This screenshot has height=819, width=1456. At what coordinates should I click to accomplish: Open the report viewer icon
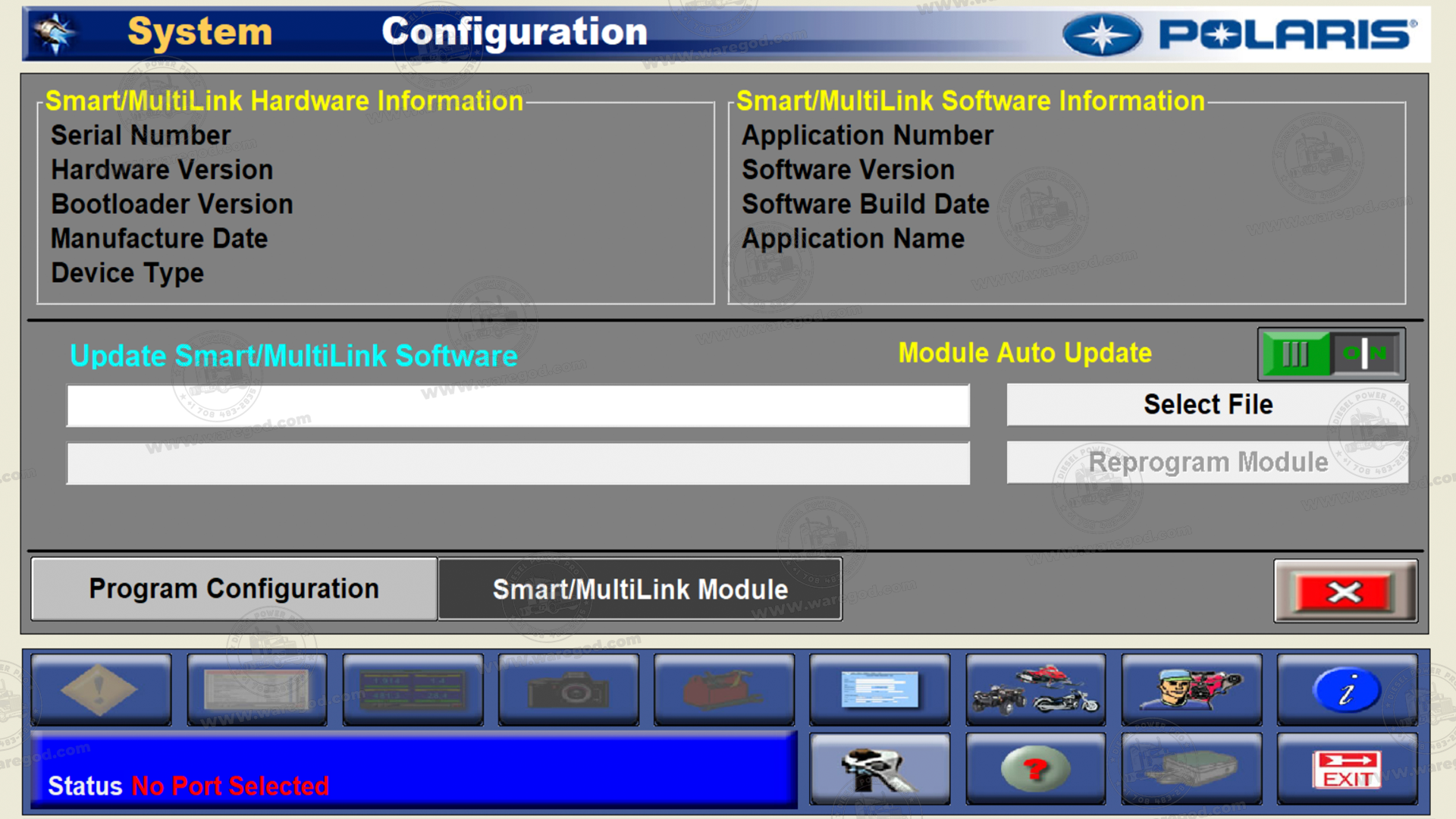coord(257,690)
